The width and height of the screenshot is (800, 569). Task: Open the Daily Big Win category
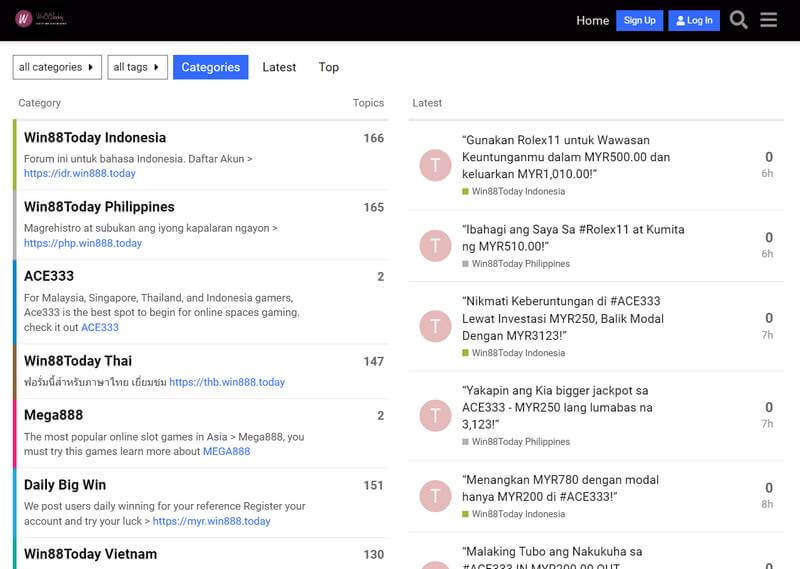click(65, 485)
